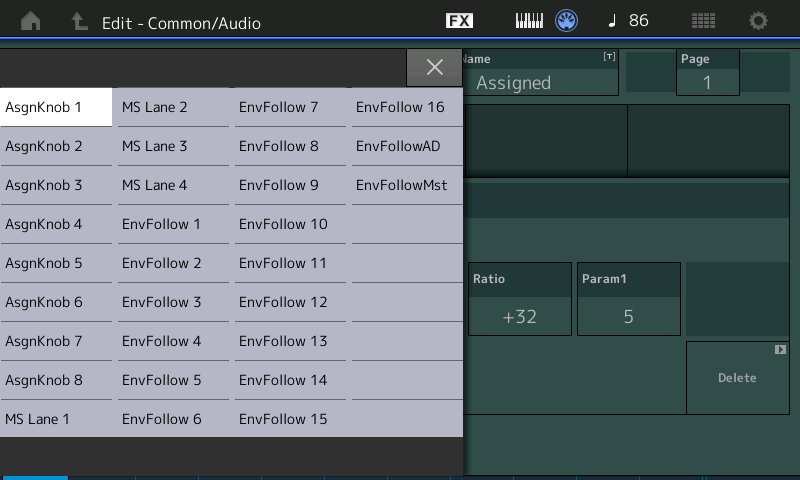Click the exit up-arrow icon
Viewport: 800px width, 480px height.
80,21
